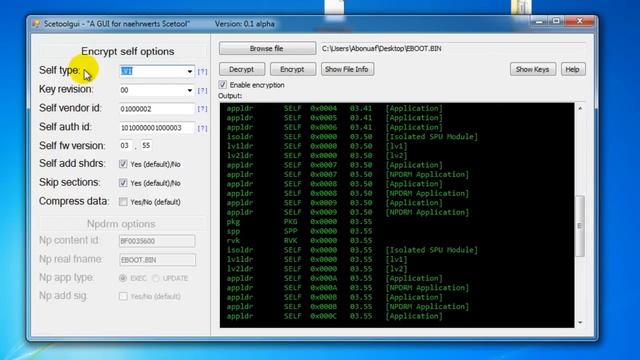This screenshot has width=640, height=360.
Task: Click the output scrollbar up arrow
Action: pyautogui.click(x=580, y=108)
